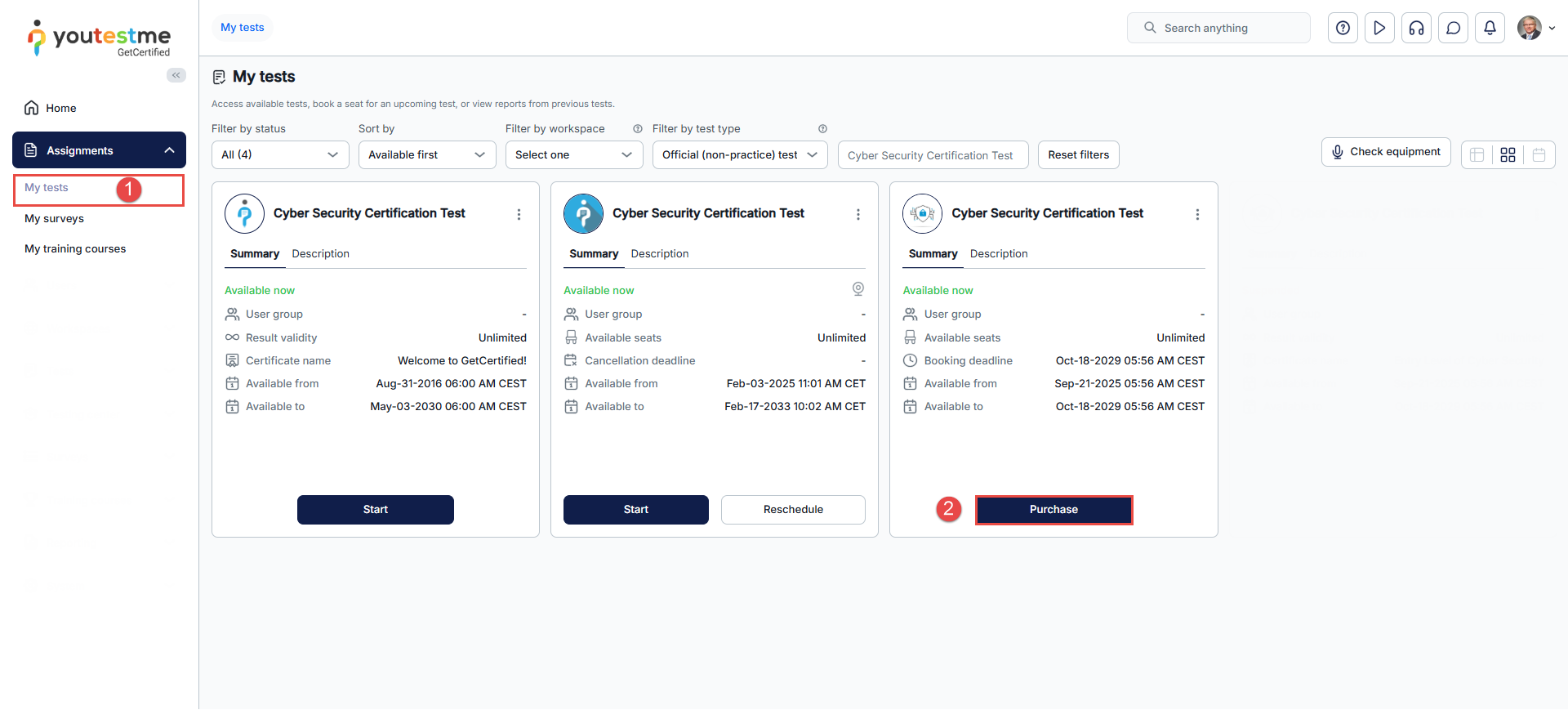This screenshot has height=710, width=1568.
Task: Switch to table list view
Action: coord(1477,154)
